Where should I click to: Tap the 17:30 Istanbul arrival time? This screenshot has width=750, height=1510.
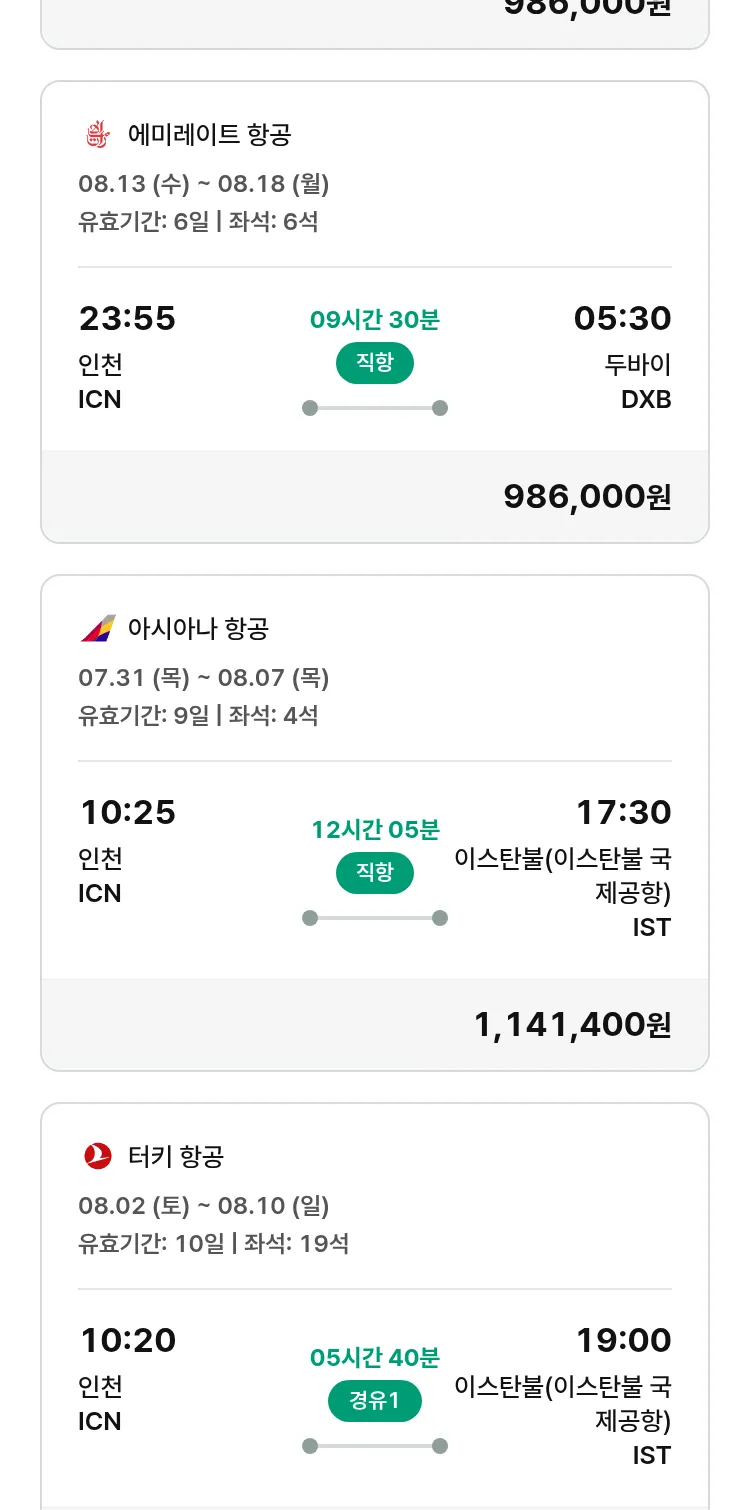623,813
